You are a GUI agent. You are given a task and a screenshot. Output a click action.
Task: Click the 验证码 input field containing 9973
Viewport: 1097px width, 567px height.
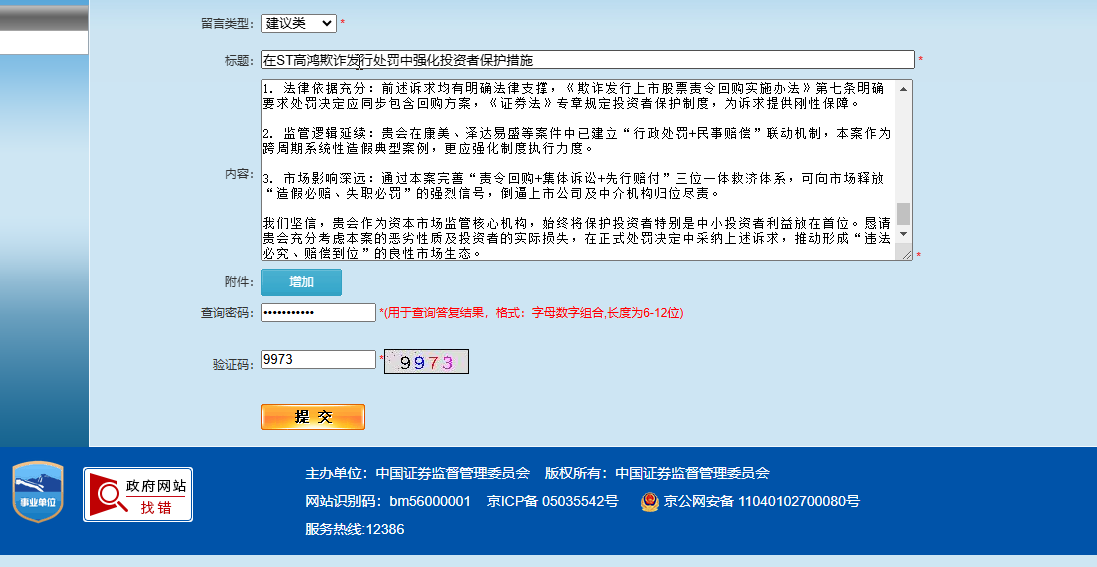point(318,360)
